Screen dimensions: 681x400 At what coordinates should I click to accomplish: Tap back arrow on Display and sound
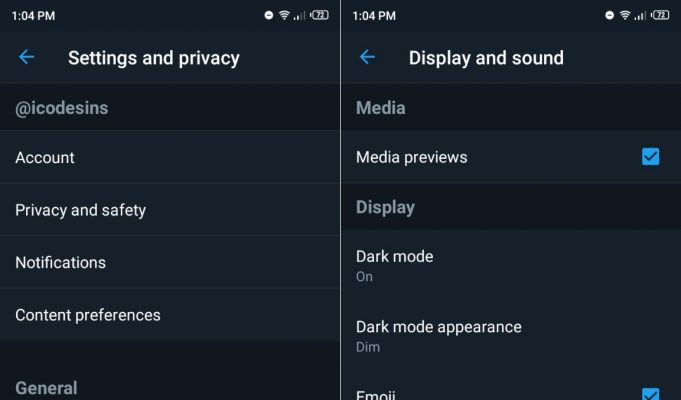pos(367,57)
